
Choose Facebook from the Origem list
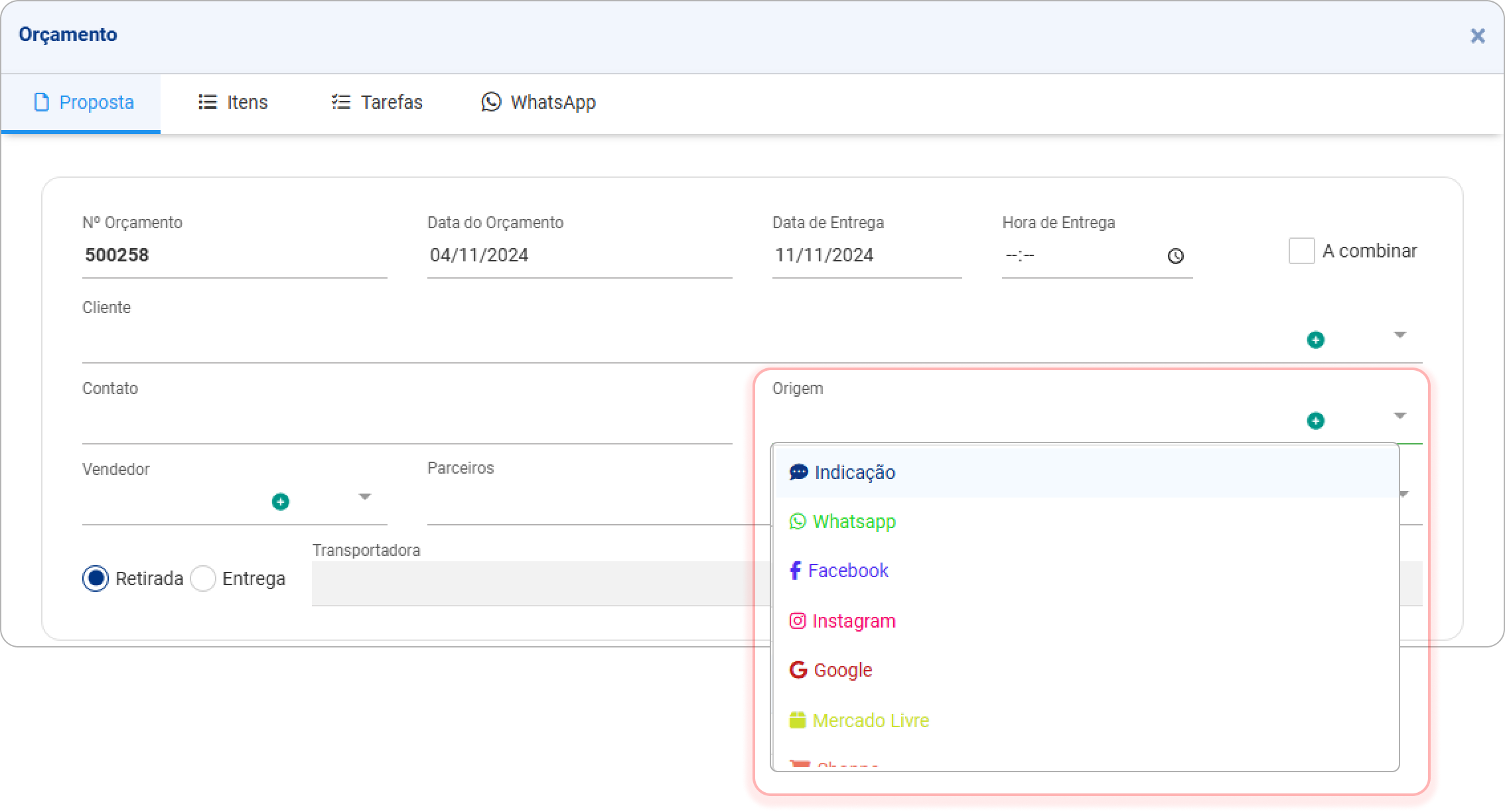[x=847, y=571]
